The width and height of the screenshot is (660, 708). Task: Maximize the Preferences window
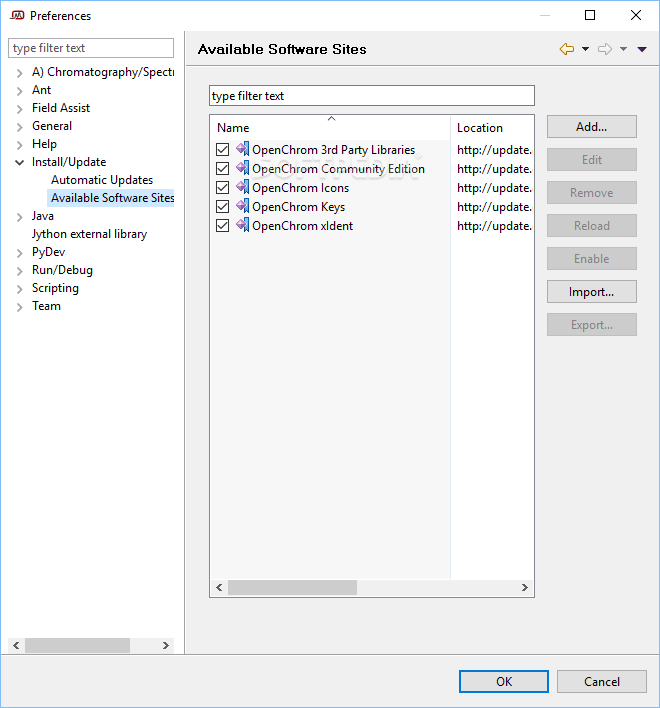590,15
